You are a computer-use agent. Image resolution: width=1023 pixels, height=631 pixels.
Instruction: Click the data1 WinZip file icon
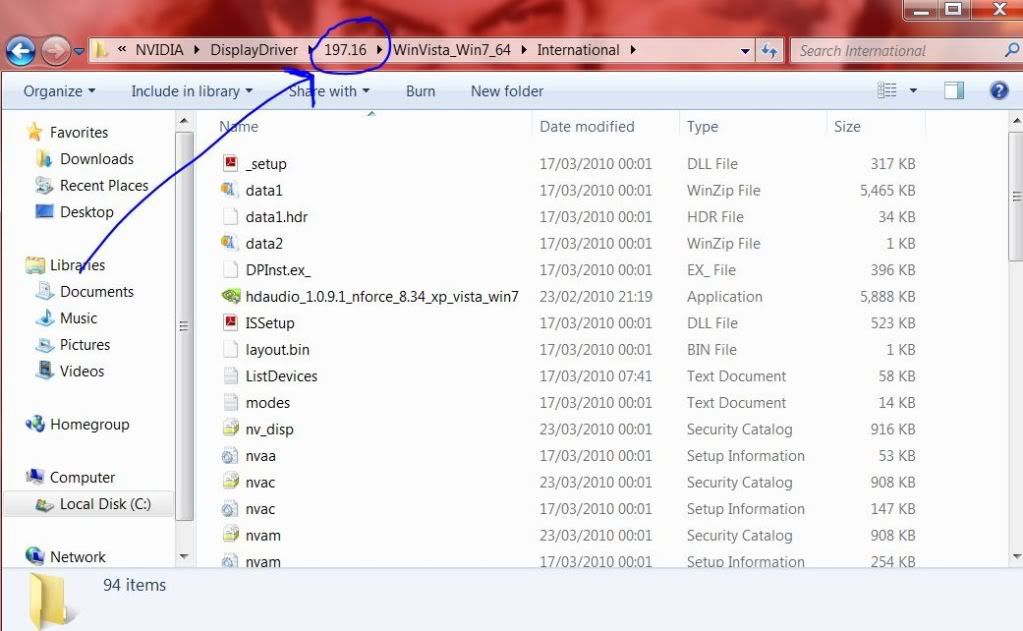coord(230,190)
